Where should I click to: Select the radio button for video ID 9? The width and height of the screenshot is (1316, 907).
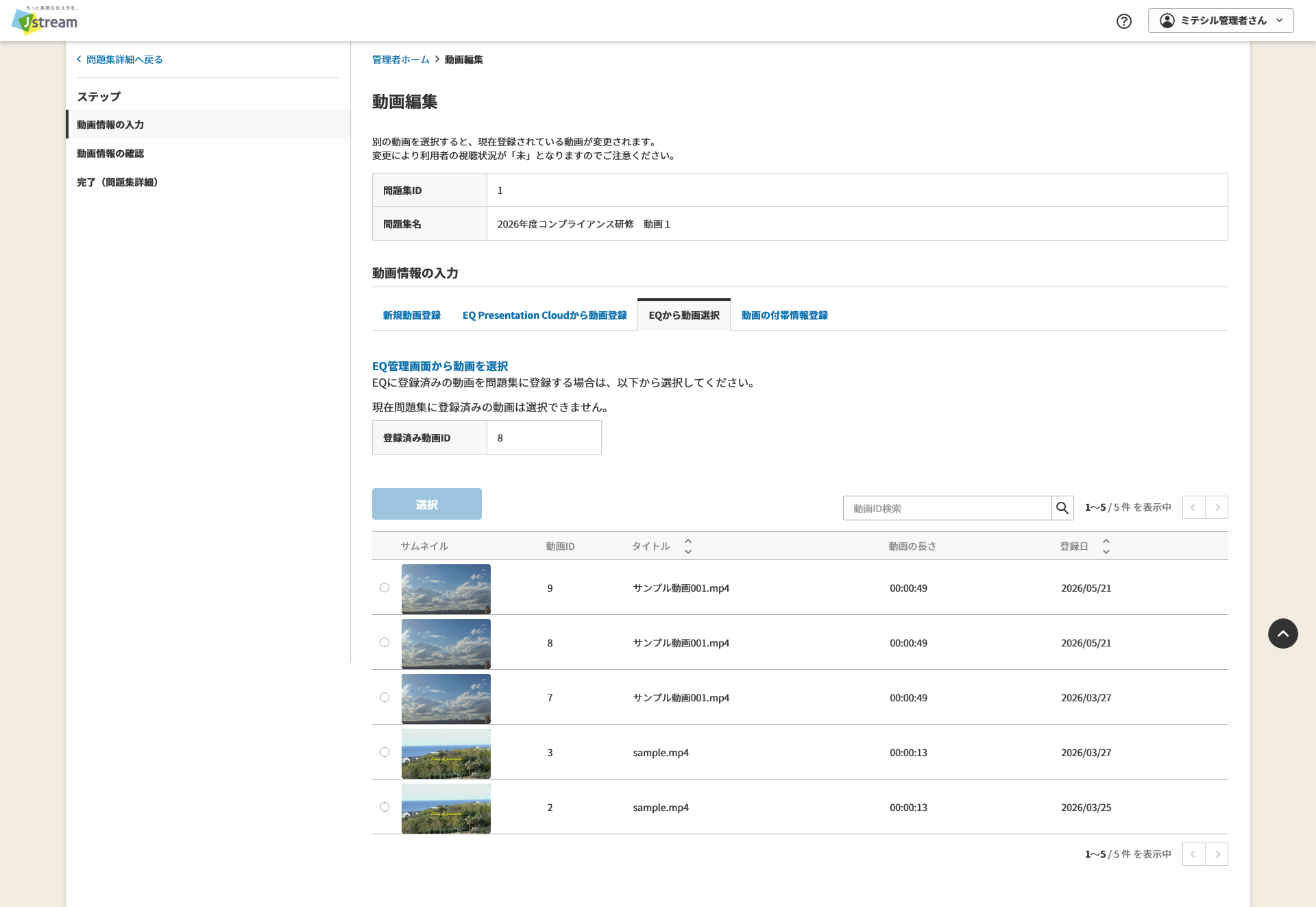tap(385, 588)
